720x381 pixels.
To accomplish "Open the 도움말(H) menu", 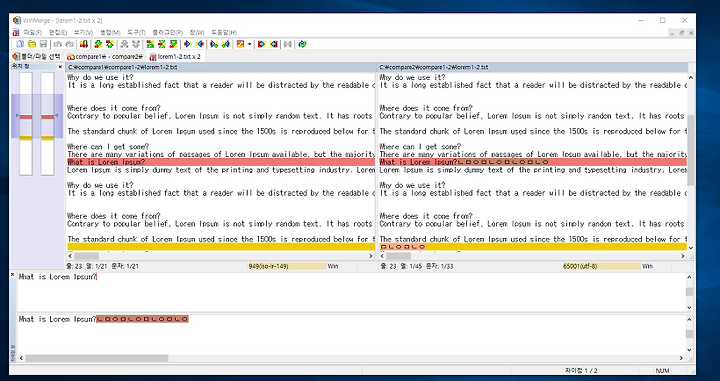I will point(224,33).
